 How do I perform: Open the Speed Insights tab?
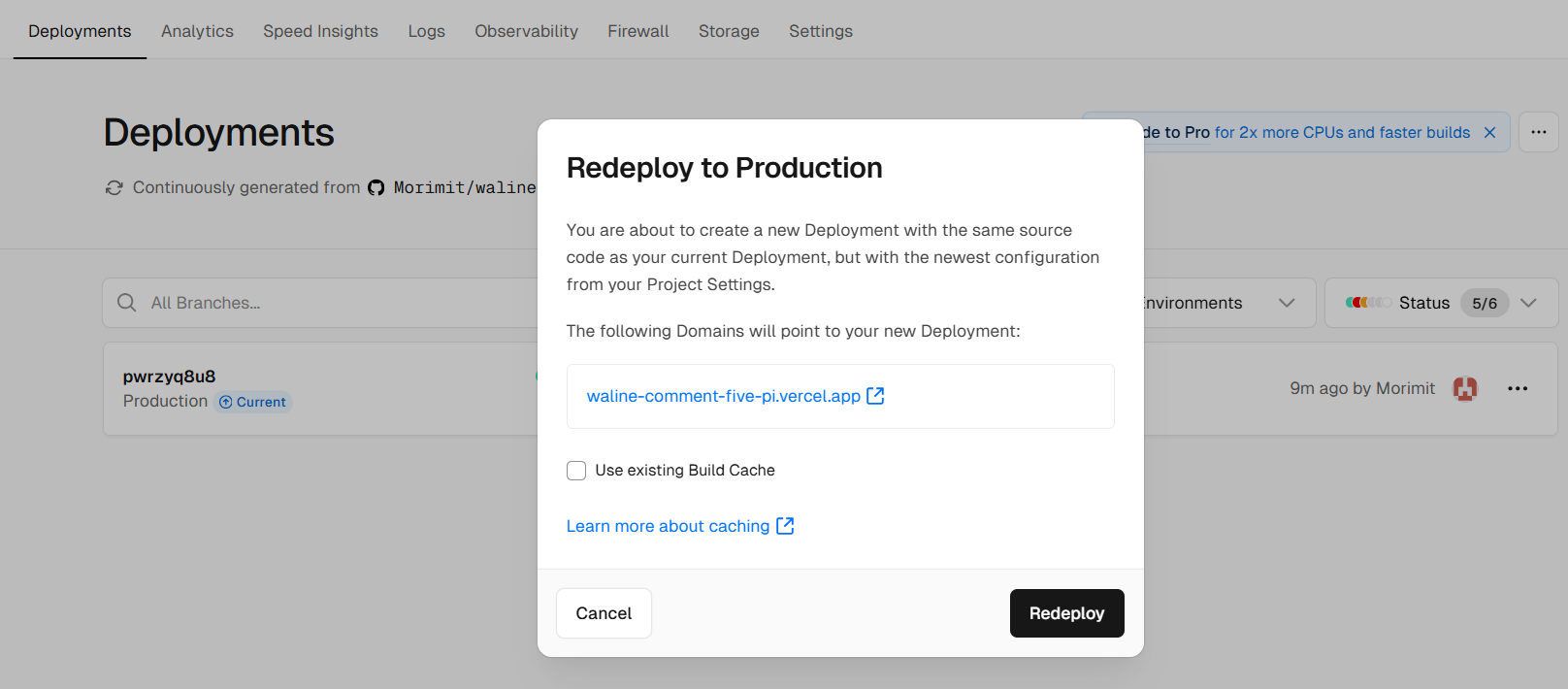tap(320, 31)
